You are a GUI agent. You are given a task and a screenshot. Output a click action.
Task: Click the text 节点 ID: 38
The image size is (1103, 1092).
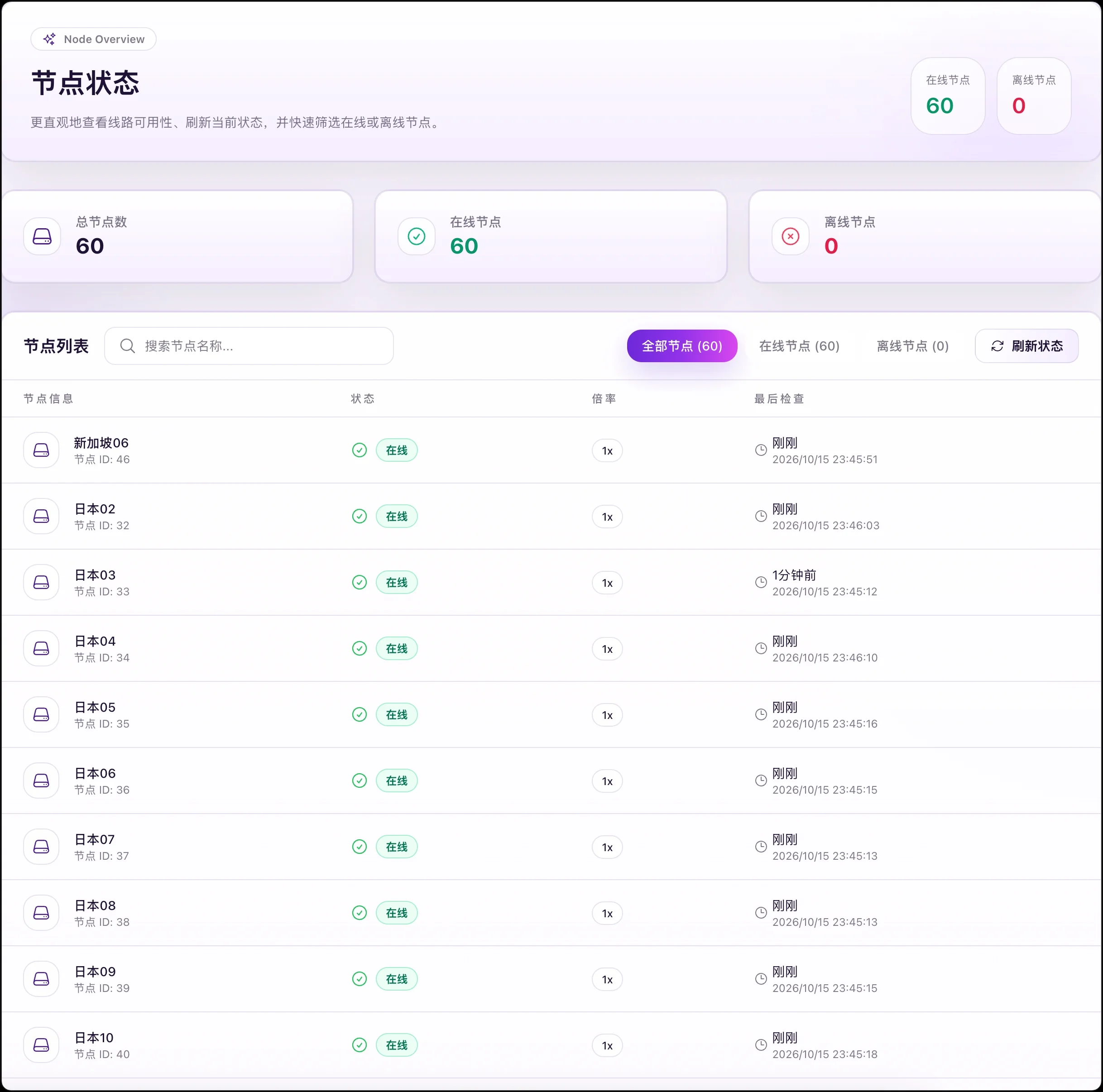coord(102,922)
